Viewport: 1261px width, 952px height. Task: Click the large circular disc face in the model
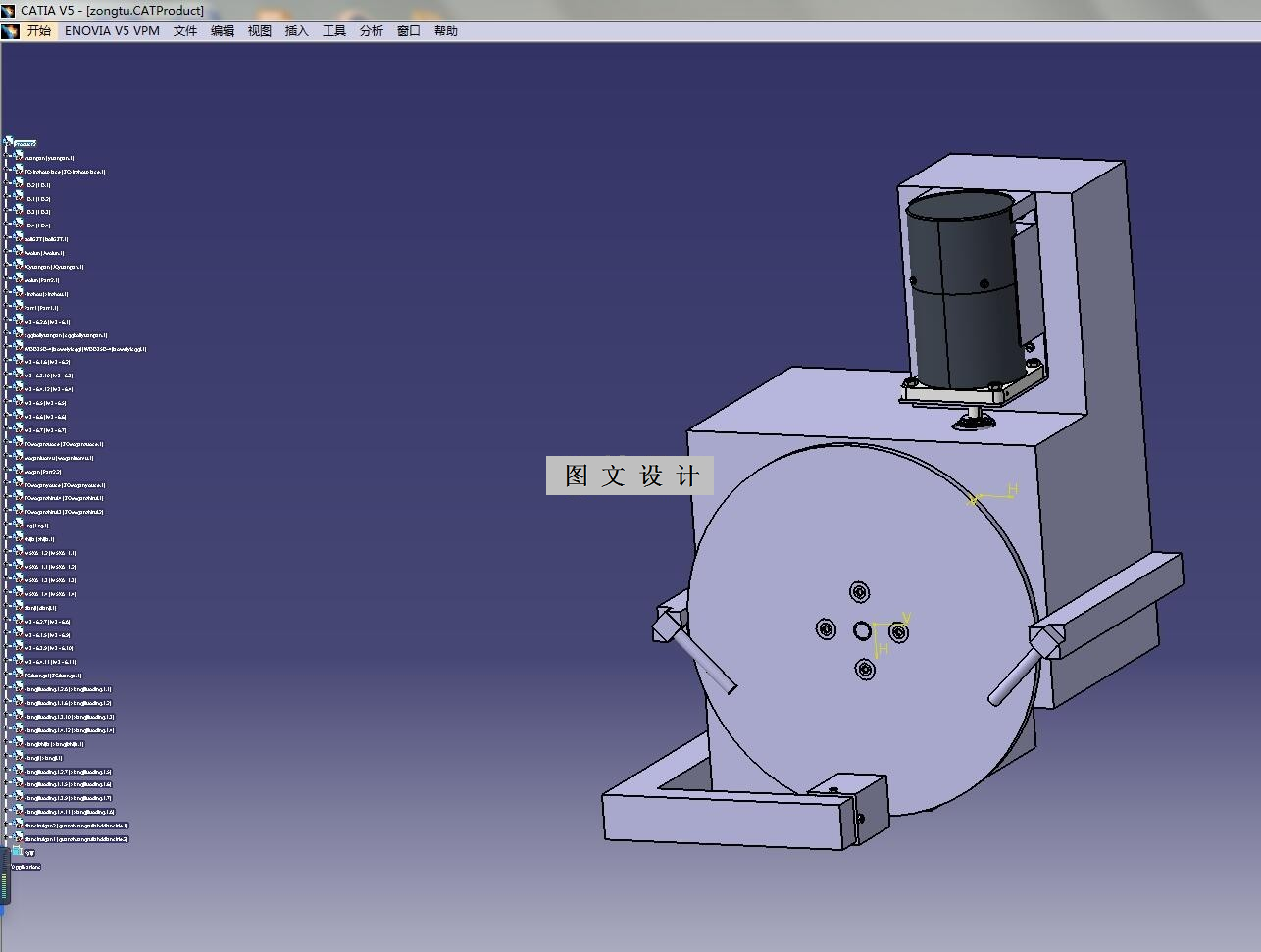click(x=861, y=629)
